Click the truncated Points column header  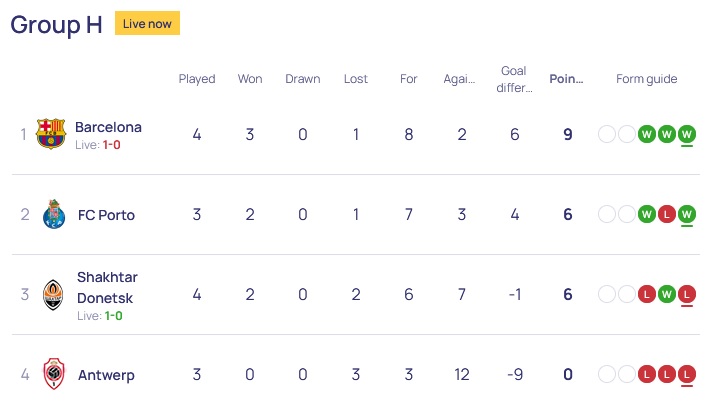[x=566, y=79]
